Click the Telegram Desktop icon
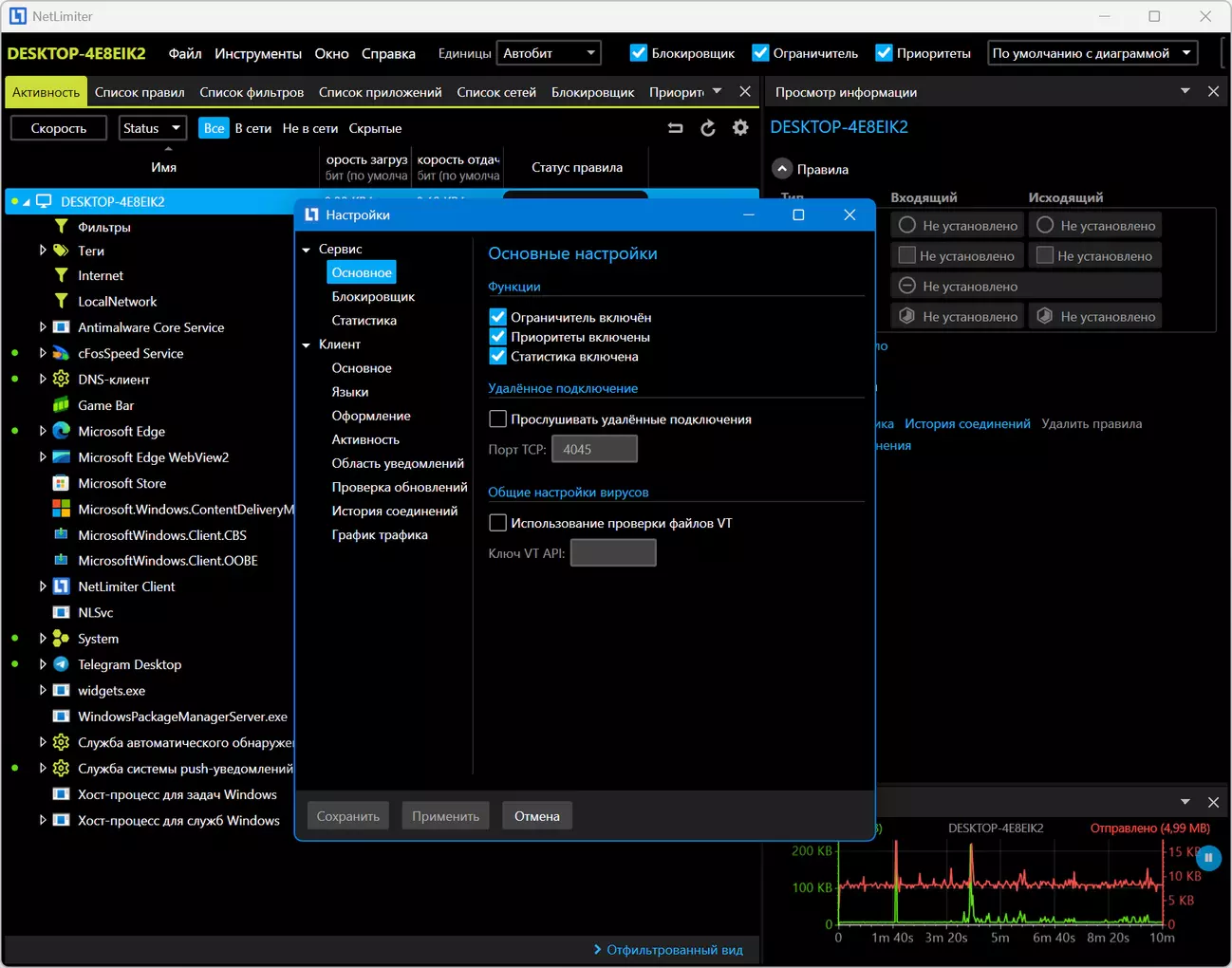Viewport: 1232px width, 968px height. click(x=62, y=664)
